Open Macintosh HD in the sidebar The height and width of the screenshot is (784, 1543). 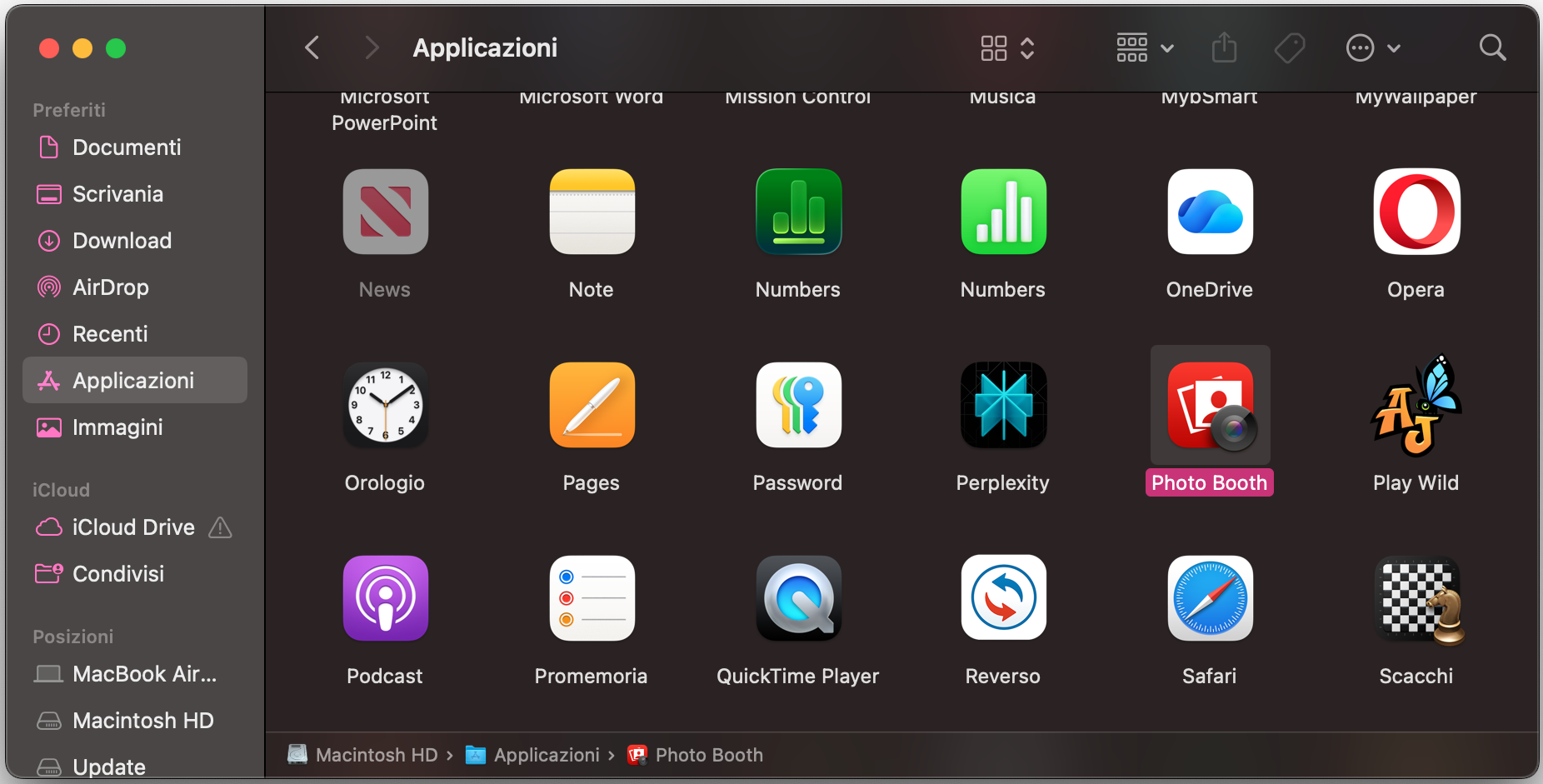135,721
